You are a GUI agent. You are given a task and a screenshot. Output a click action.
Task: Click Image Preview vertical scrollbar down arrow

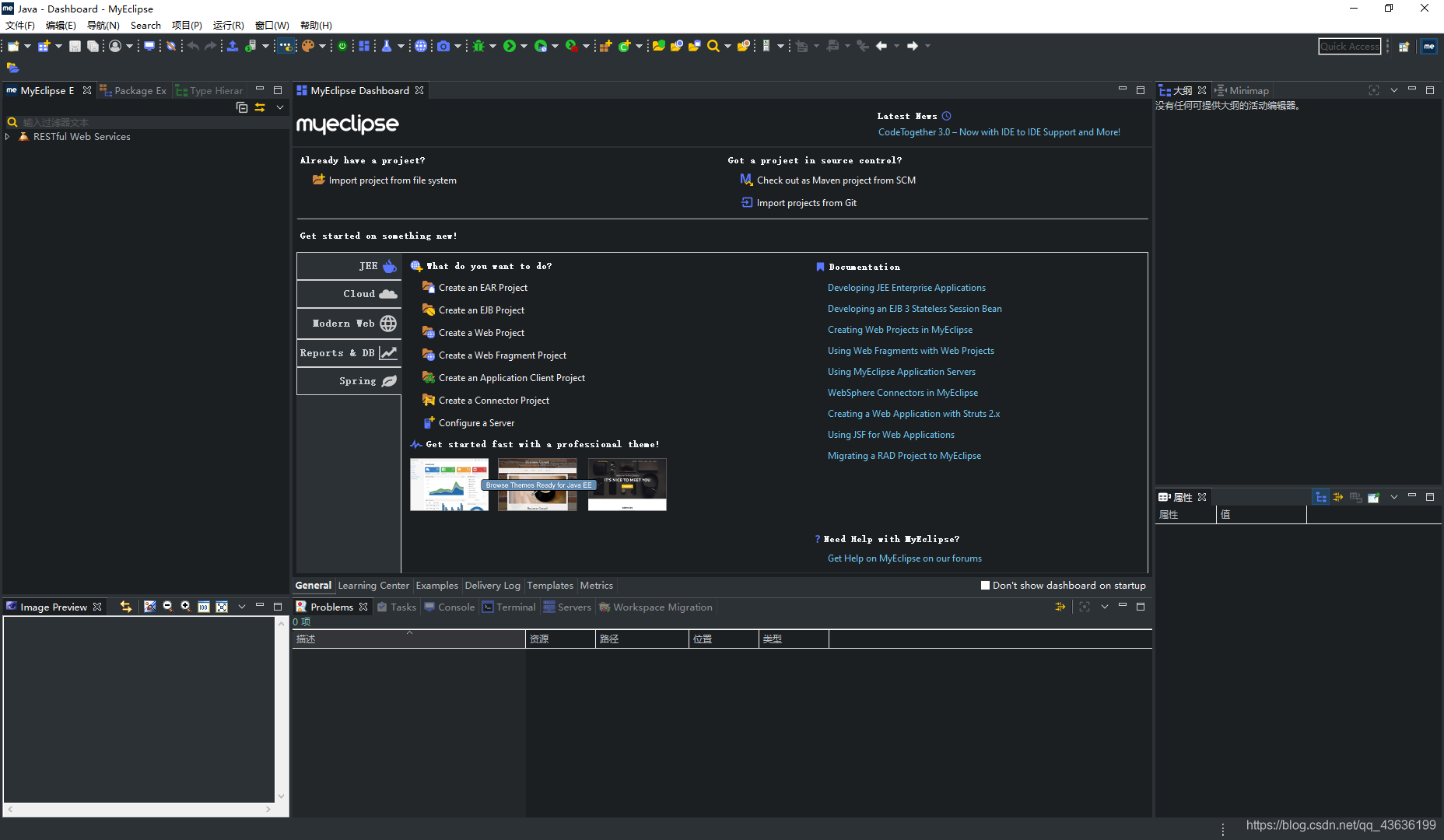coord(282,796)
